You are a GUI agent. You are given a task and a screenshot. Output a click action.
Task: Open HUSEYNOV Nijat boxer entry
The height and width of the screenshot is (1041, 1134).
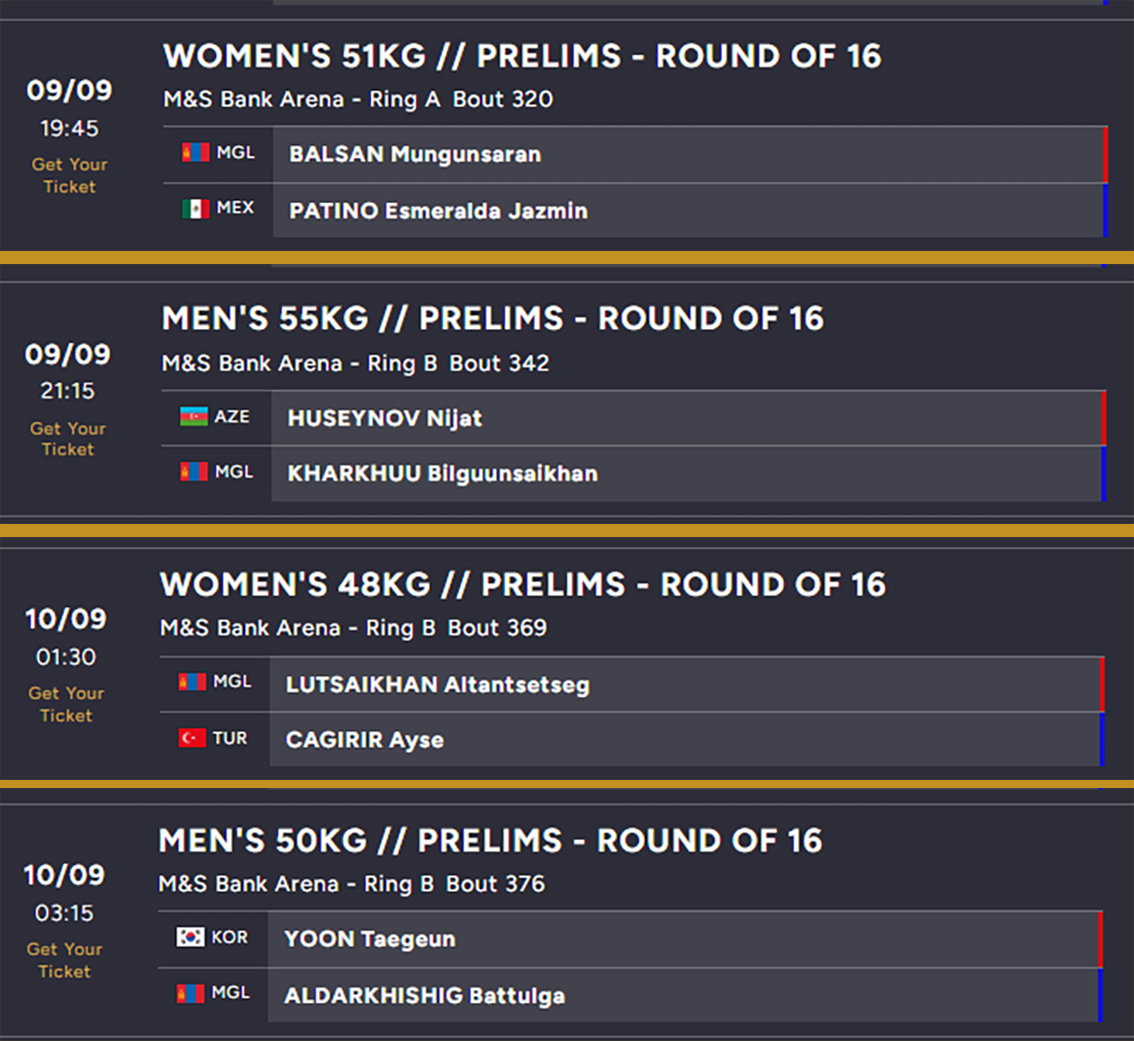point(685,418)
